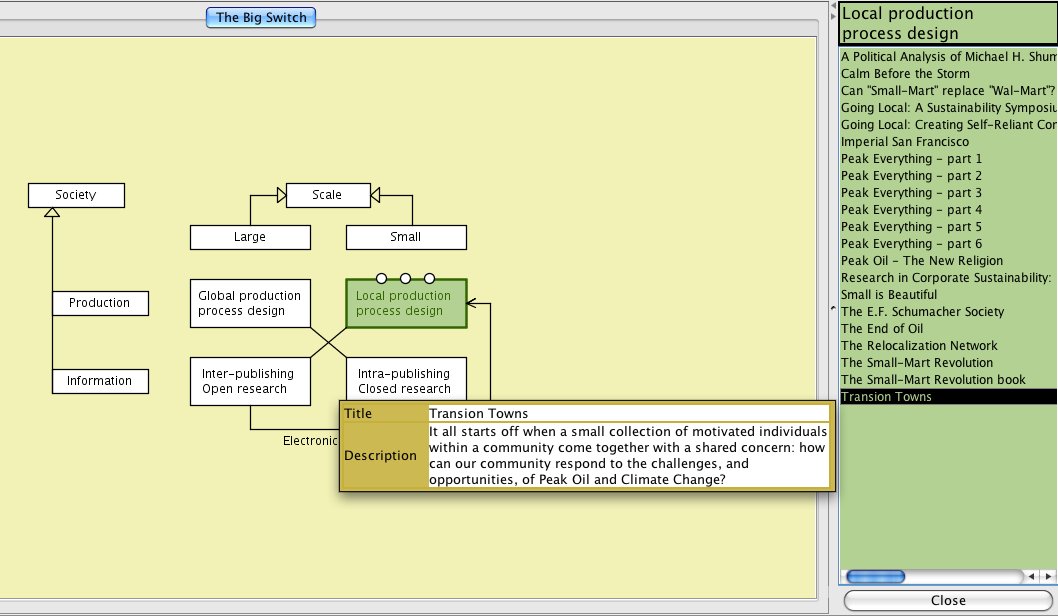Select the Scale concept box
The image size is (1058, 616).
click(x=327, y=195)
